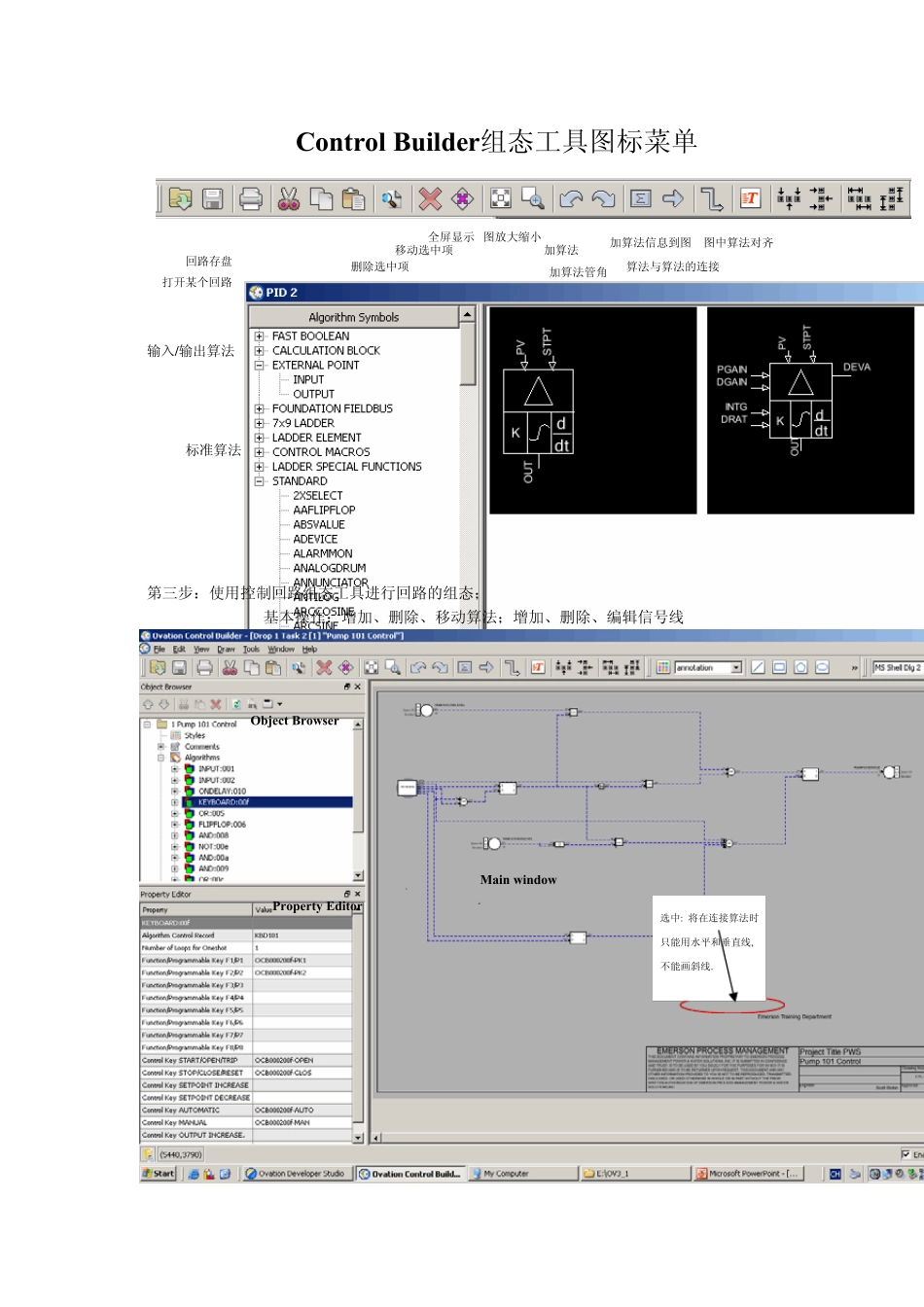Close the Object Browser panel
The width and height of the screenshot is (924, 1307).
coord(357,687)
